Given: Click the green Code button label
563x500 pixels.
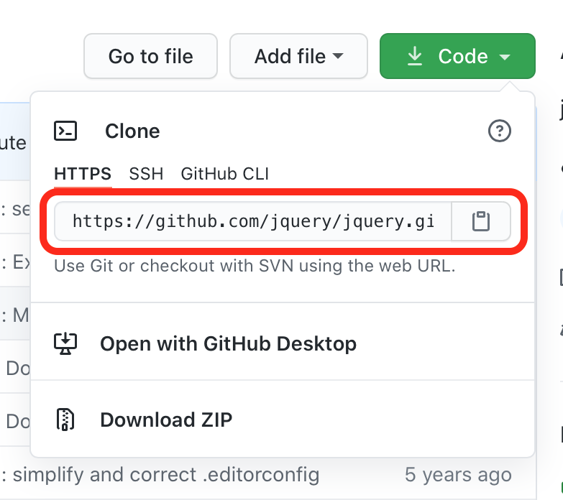Looking at the screenshot, I should [463, 56].
